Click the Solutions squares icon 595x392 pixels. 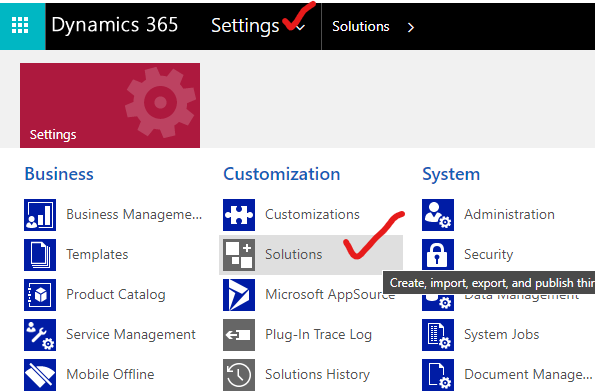coord(239,255)
